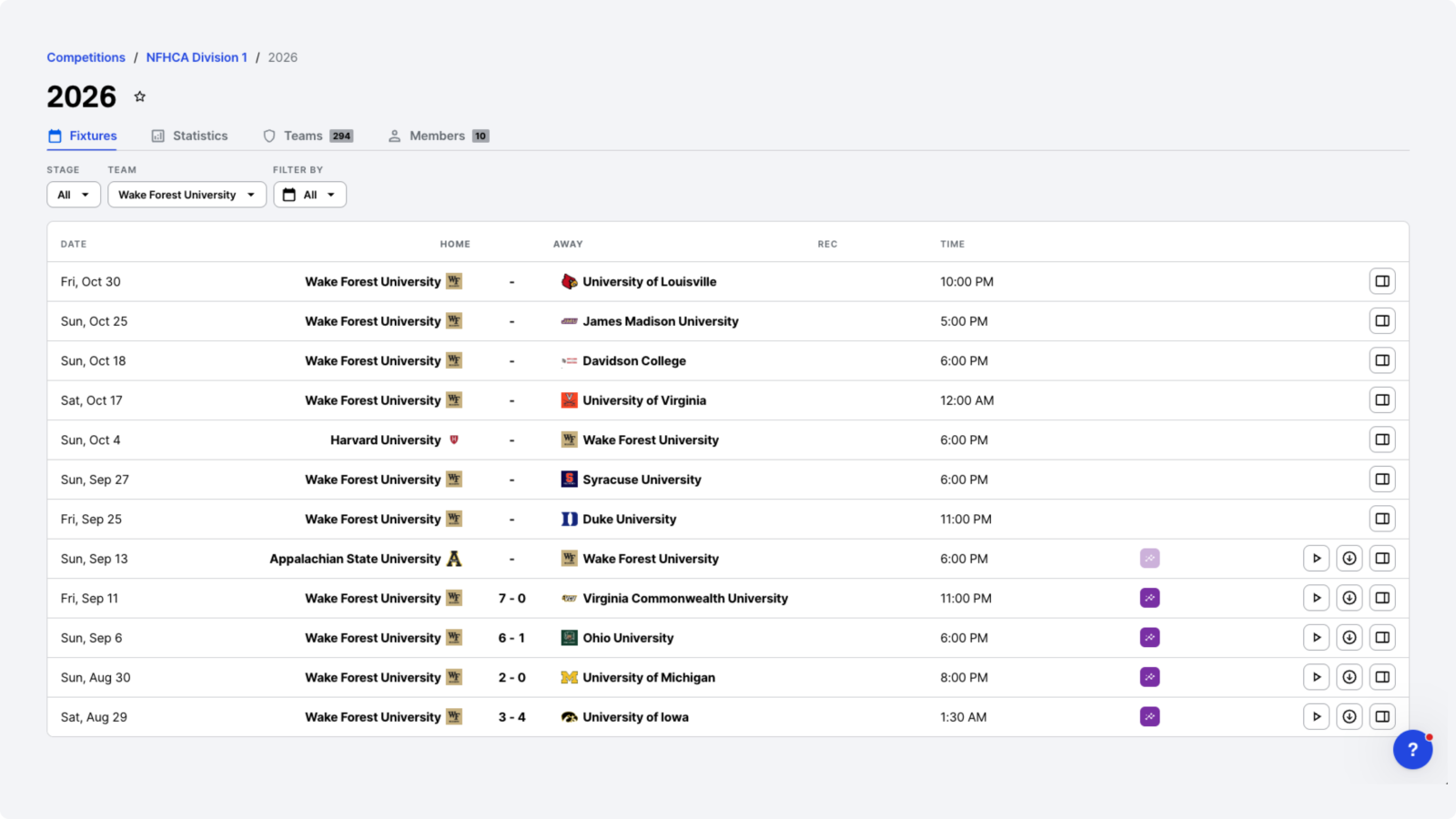Play the University of Iowa match video
Image resolution: width=1456 pixels, height=819 pixels.
pos(1317,717)
